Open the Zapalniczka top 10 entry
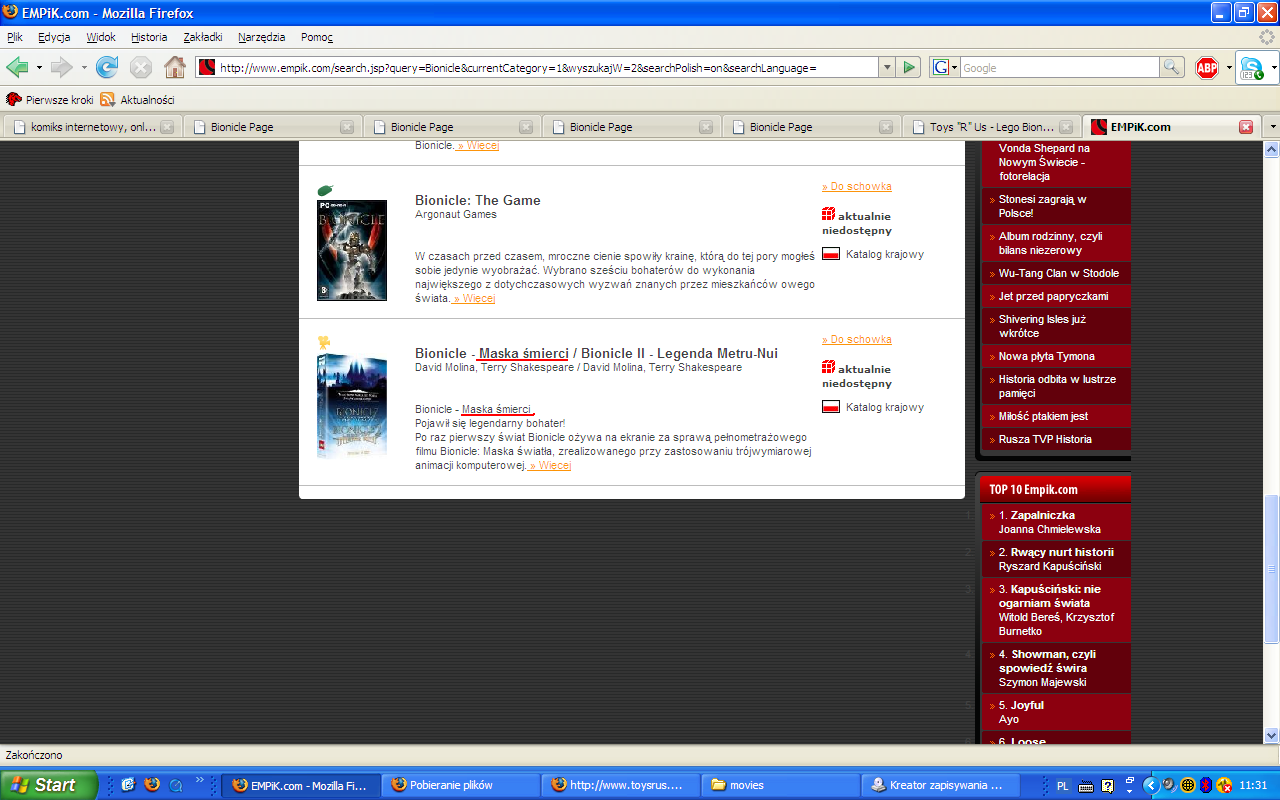Viewport: 1280px width, 800px height. pyautogui.click(x=1043, y=515)
